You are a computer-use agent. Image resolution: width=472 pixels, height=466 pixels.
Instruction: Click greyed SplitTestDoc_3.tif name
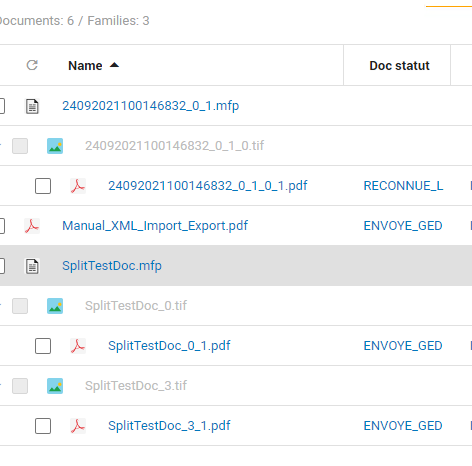[x=136, y=386]
